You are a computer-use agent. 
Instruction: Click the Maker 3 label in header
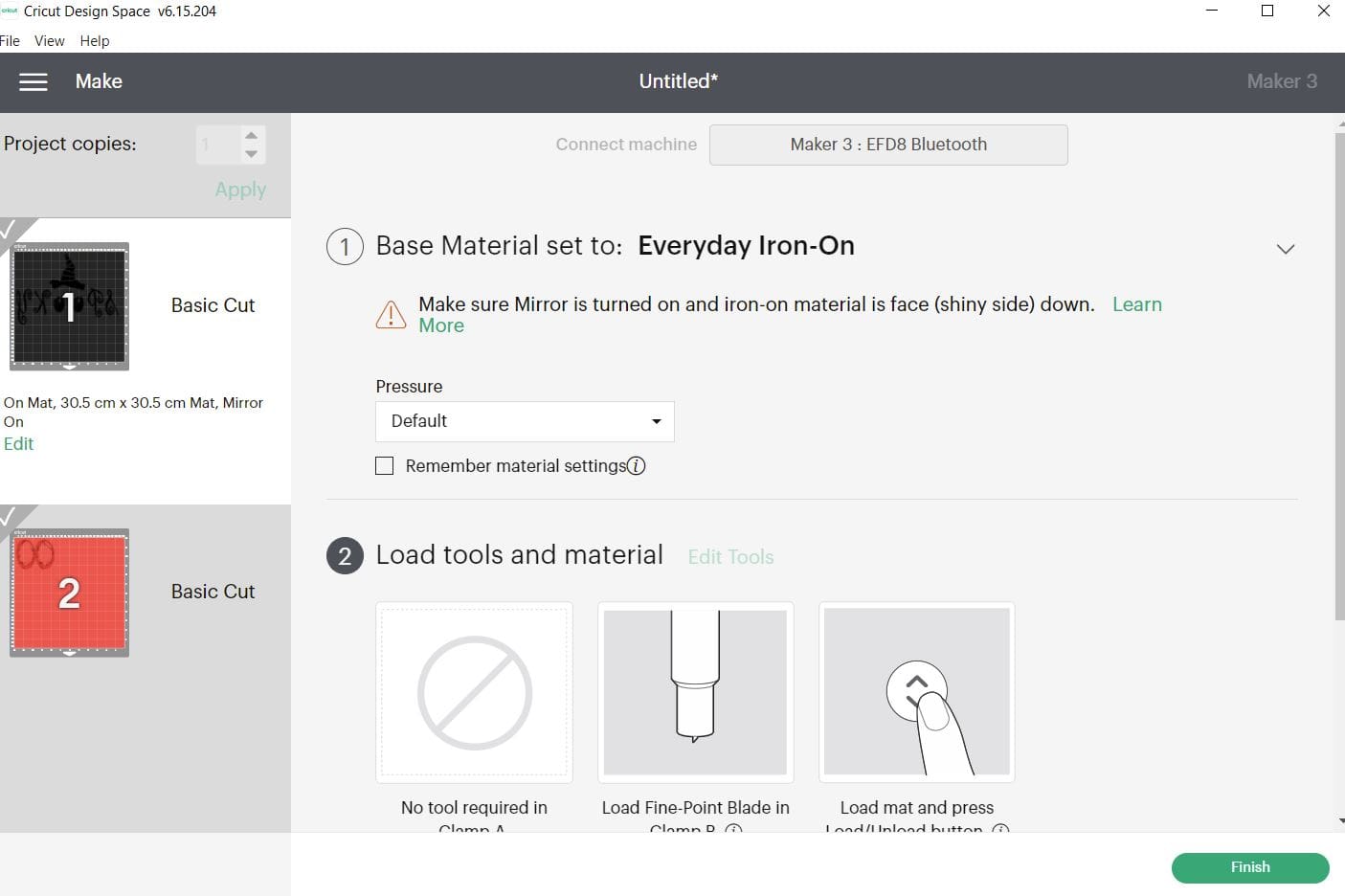click(1282, 81)
